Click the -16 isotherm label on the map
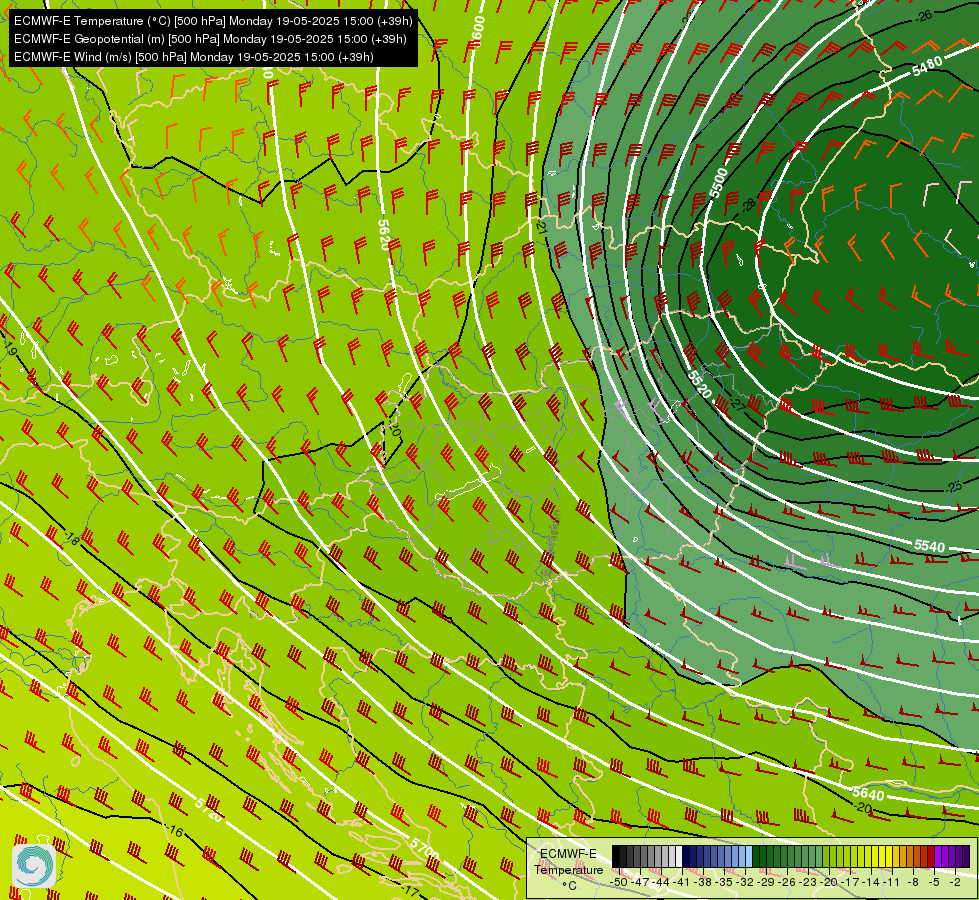 pyautogui.click(x=176, y=831)
